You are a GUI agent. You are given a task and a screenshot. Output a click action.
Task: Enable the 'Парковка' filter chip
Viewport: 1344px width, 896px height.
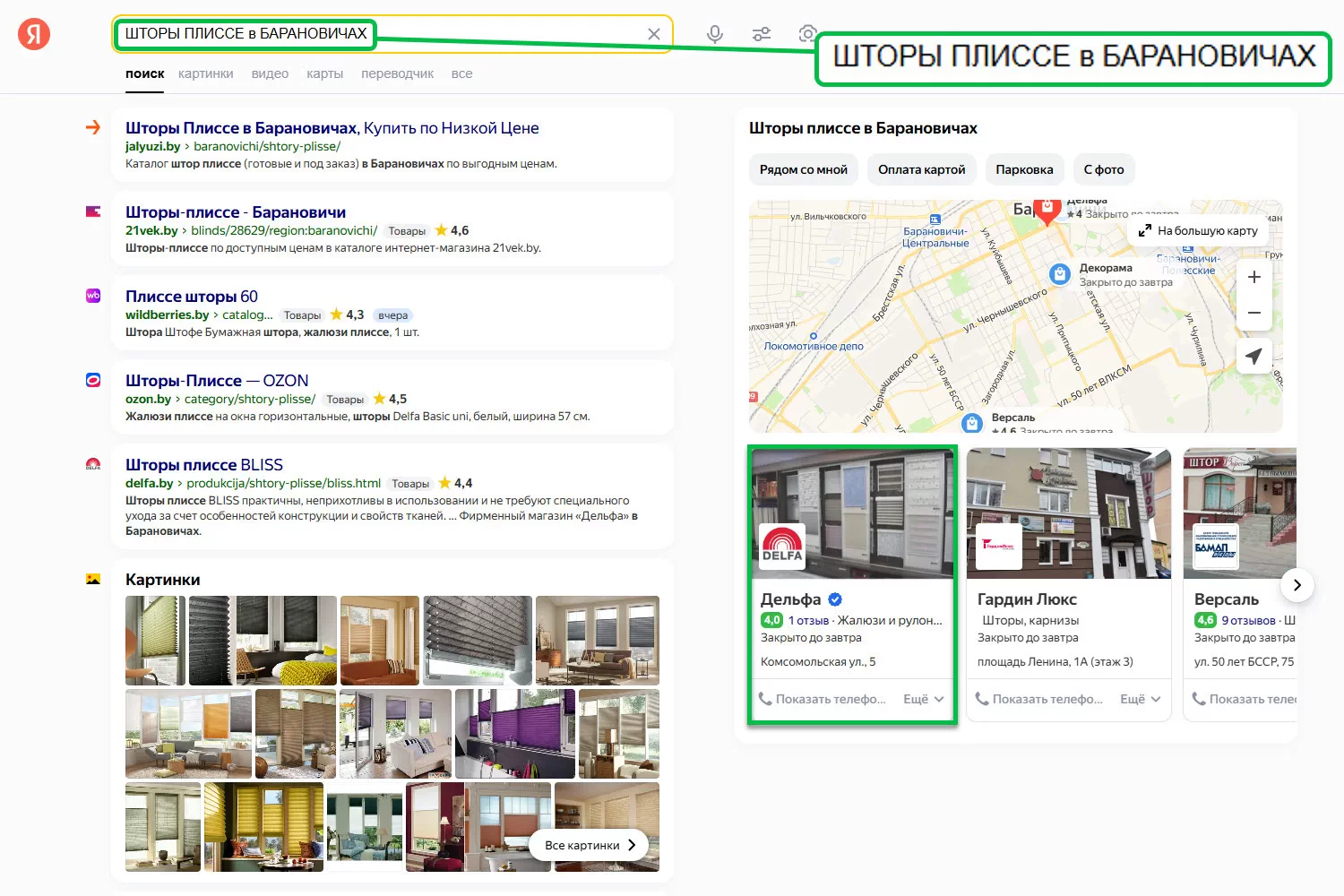click(x=1024, y=169)
